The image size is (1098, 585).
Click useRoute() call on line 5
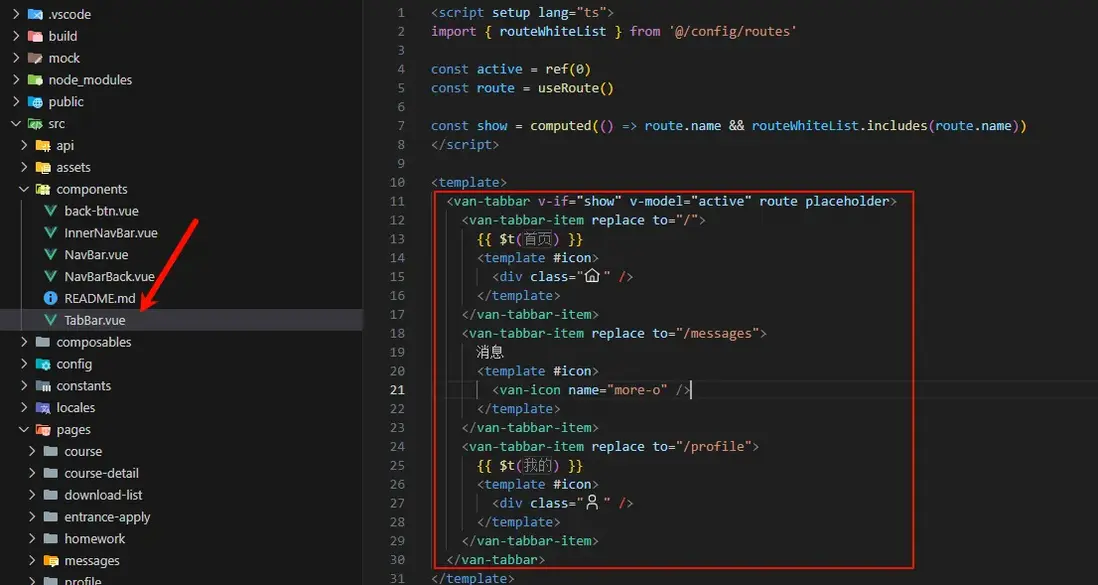pyautogui.click(x=576, y=88)
